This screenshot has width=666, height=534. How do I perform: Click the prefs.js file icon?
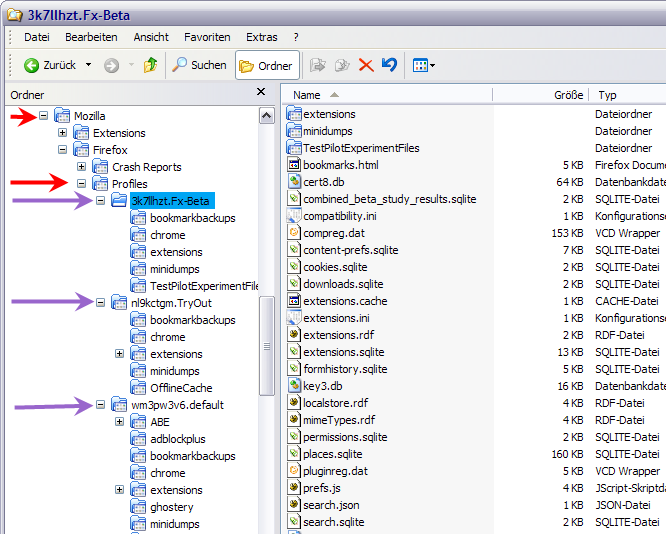point(294,488)
